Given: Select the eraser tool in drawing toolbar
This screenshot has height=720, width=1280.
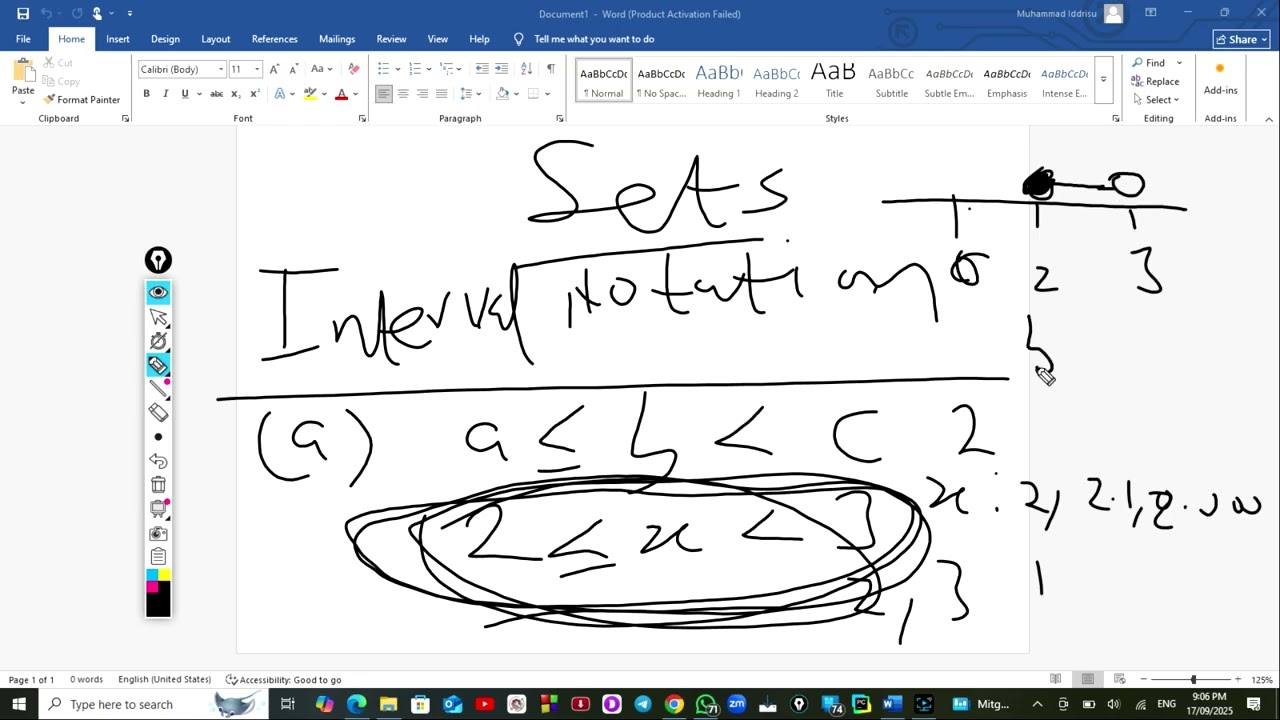Looking at the screenshot, I should (158, 412).
